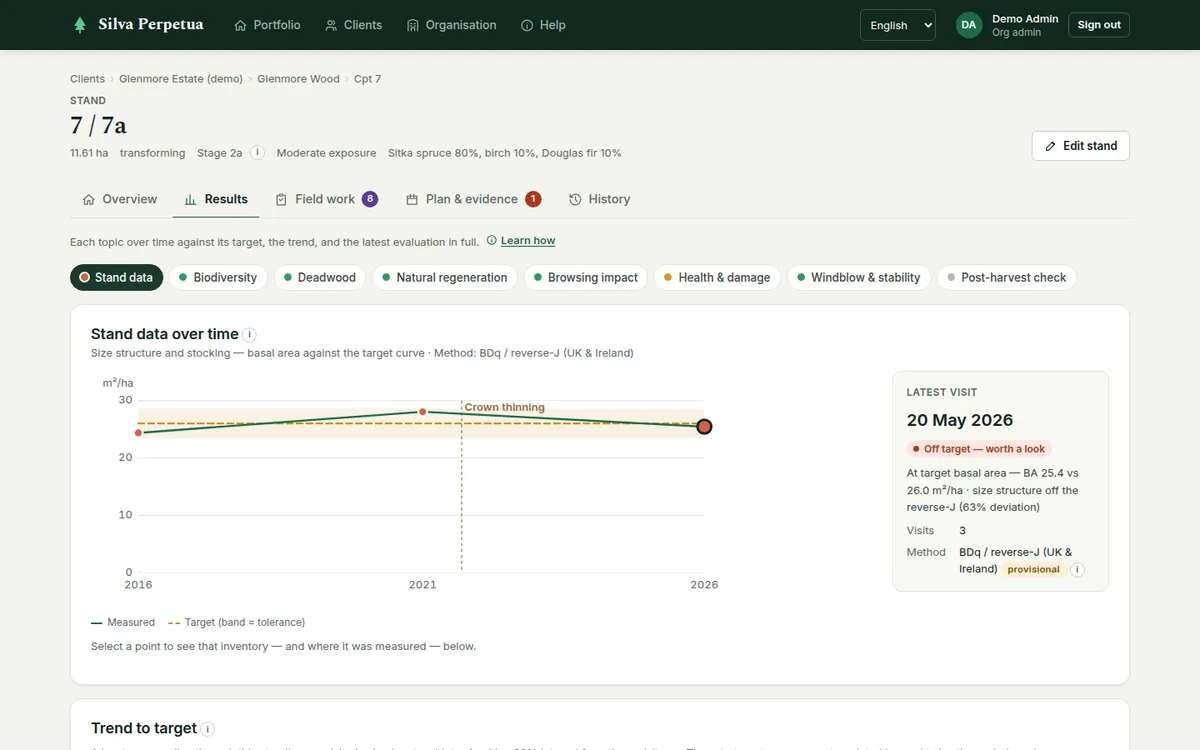Click the Off target — worth a look badge
The height and width of the screenshot is (750, 1200).
(979, 449)
